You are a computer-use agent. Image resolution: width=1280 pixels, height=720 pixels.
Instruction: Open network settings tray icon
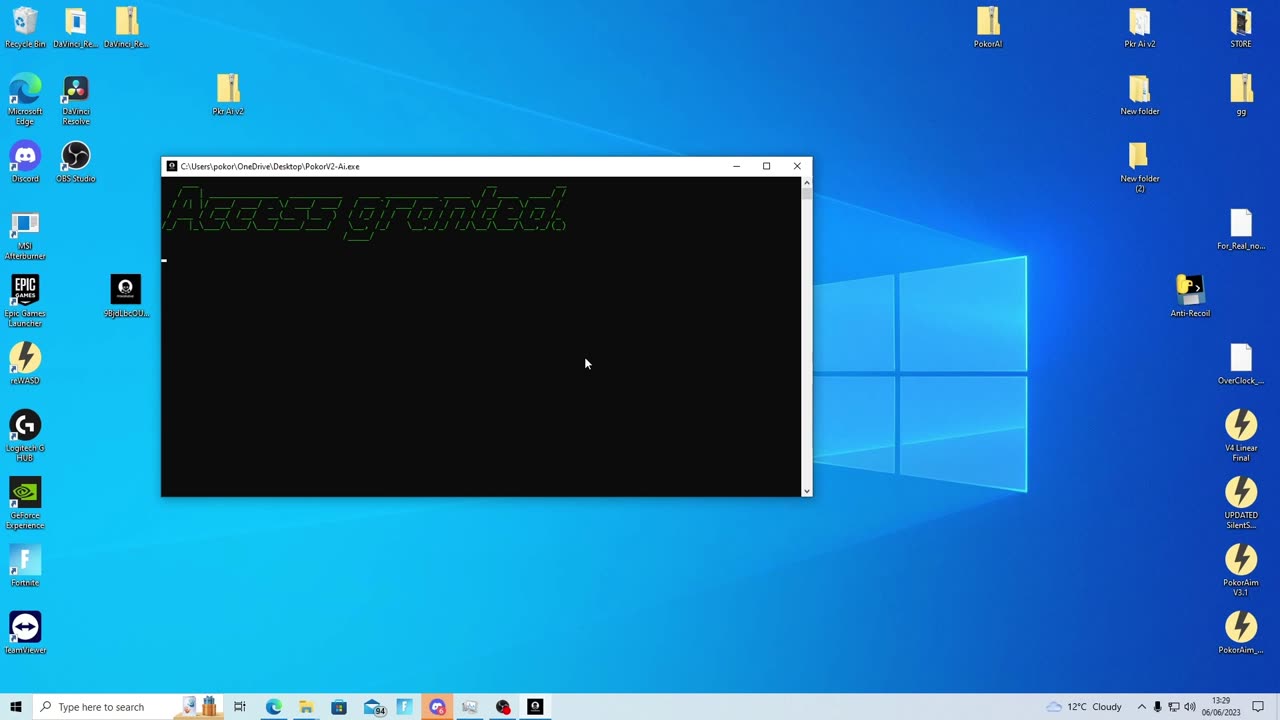[1174, 707]
